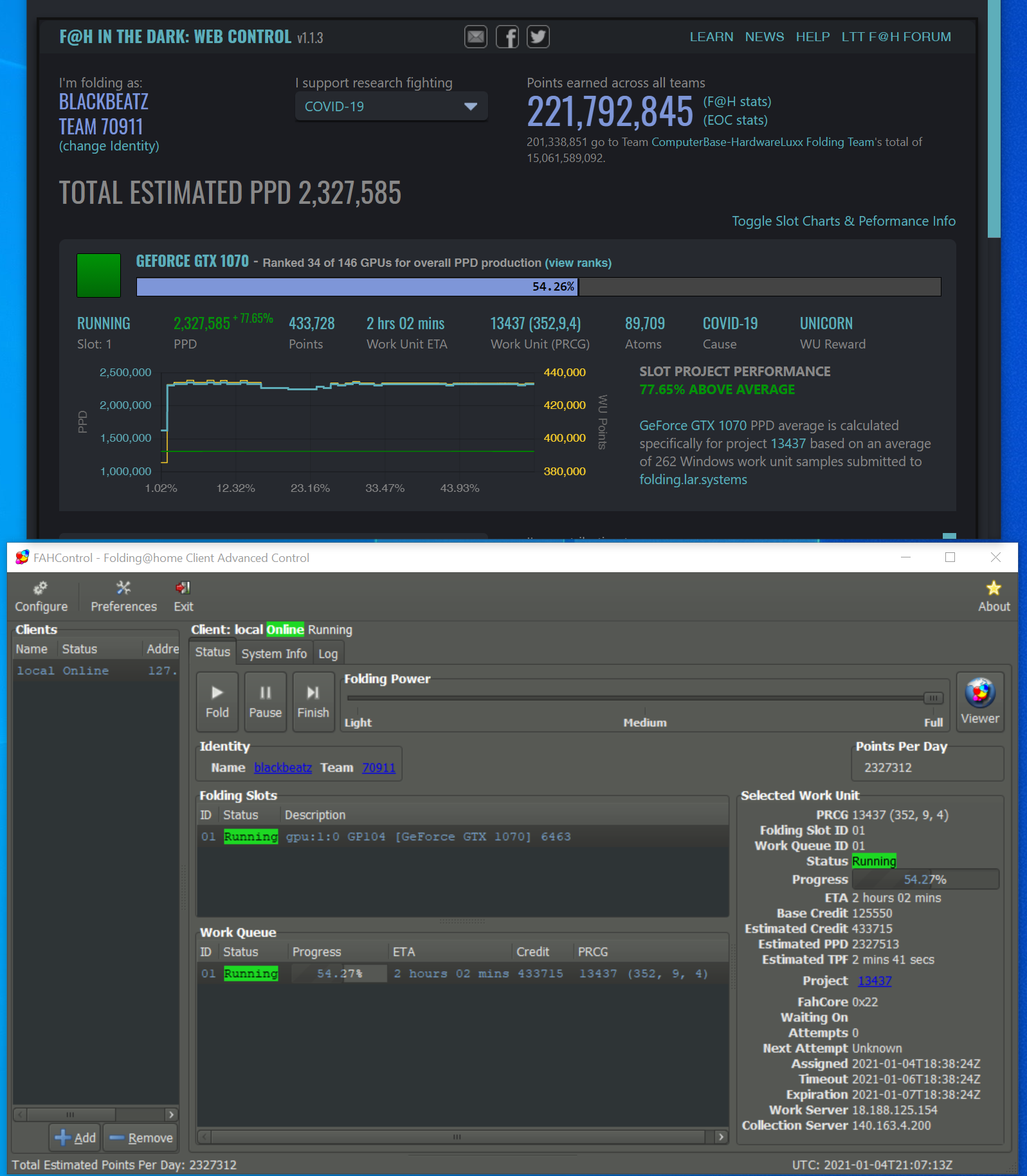Click the Work Server 18.188.125.154 value
The height and width of the screenshot is (1176, 1027).
pyautogui.click(x=895, y=1110)
